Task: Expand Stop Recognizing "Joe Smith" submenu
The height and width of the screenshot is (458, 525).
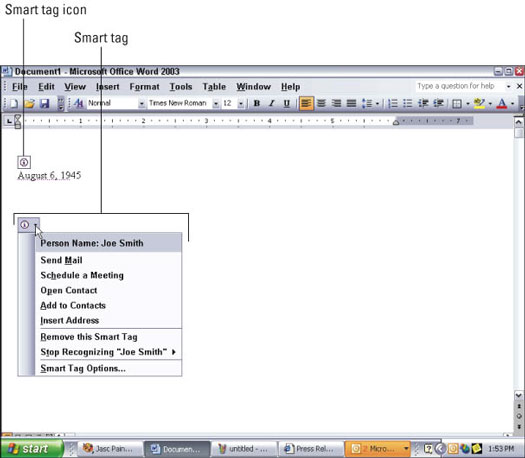Action: pyautogui.click(x=108, y=352)
